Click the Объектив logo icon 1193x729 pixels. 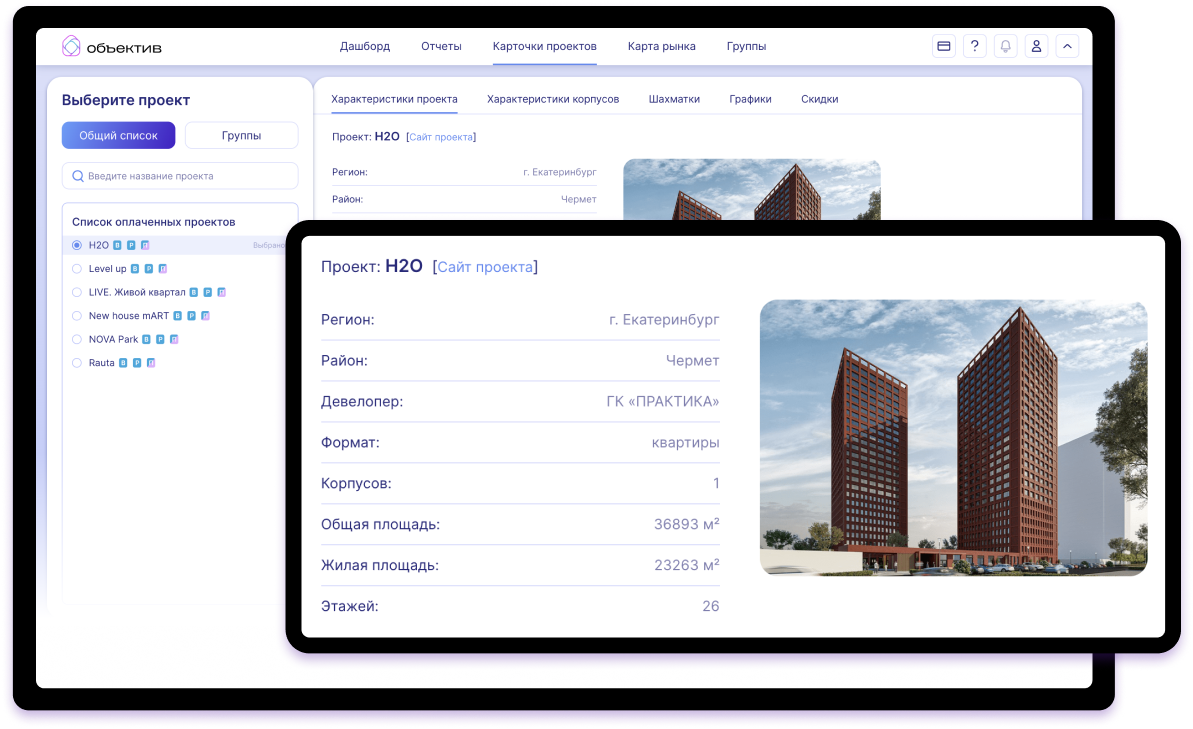tap(71, 46)
